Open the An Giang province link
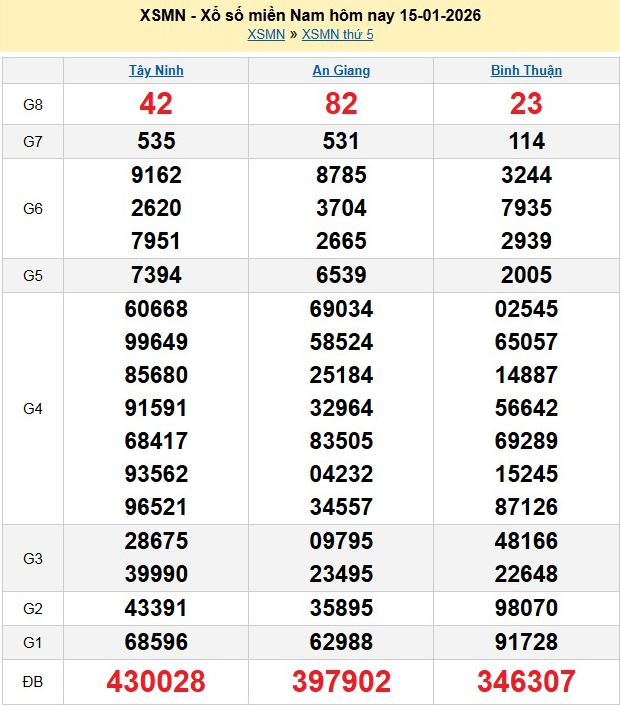This screenshot has width=620, height=705. 341,71
